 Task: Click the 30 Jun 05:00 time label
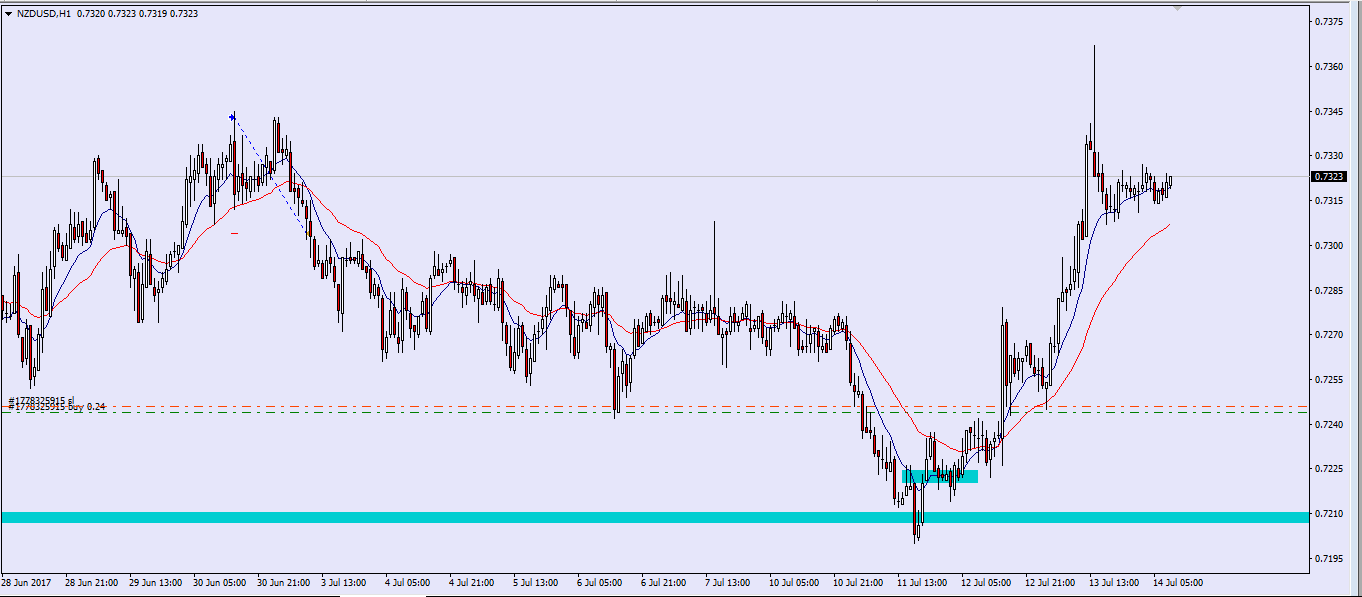[x=218, y=581]
